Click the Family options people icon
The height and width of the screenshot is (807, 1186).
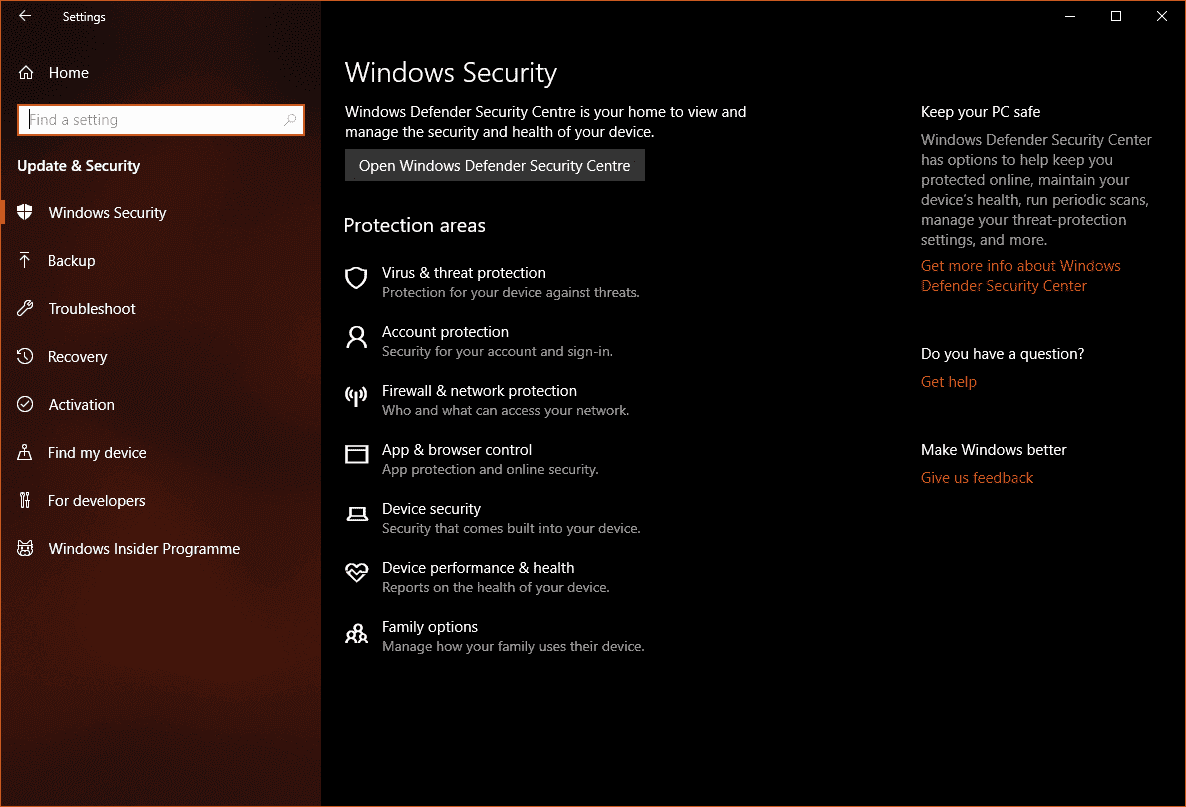[x=356, y=633]
